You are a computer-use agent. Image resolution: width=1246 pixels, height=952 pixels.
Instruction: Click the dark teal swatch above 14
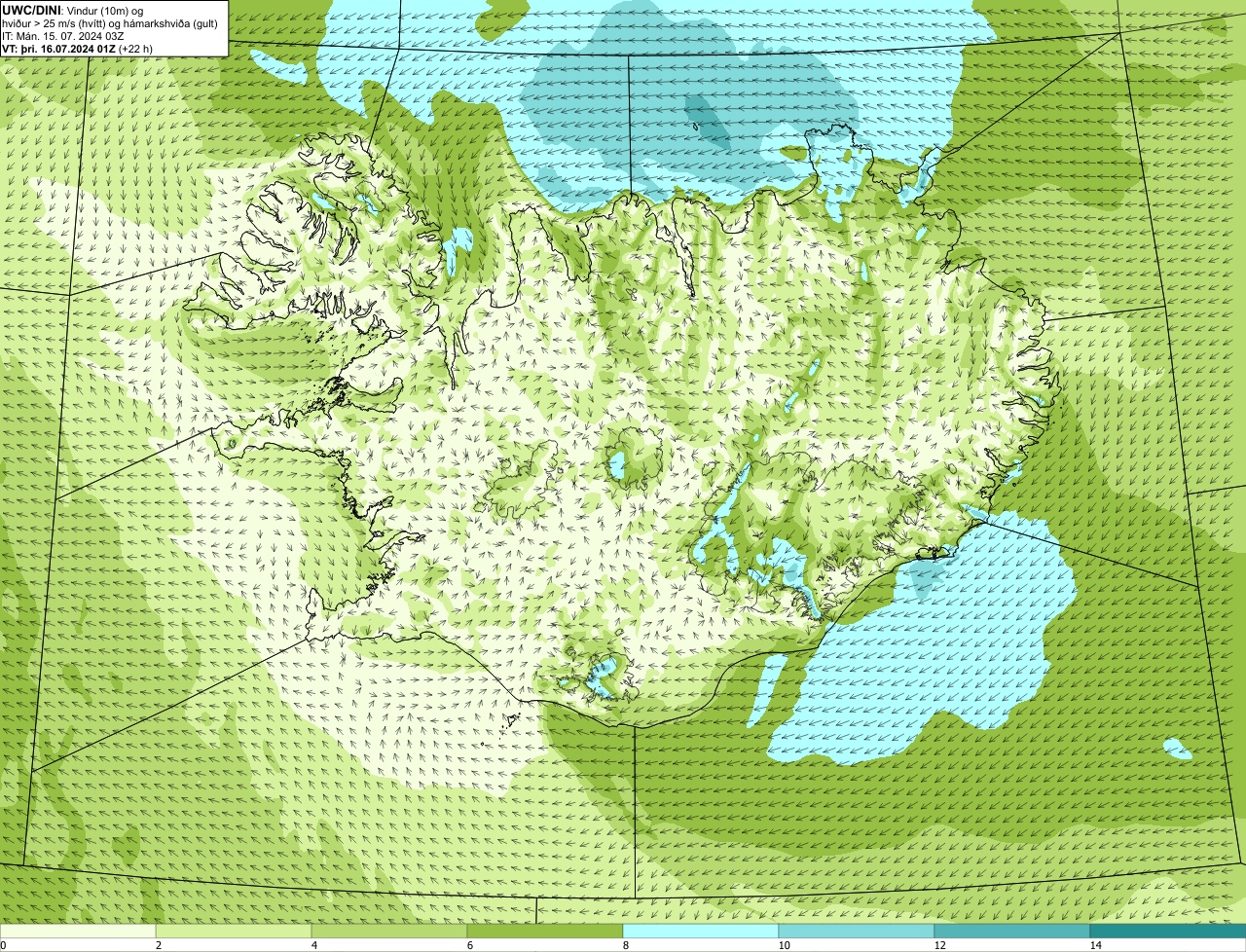pyautogui.click(x=1168, y=931)
